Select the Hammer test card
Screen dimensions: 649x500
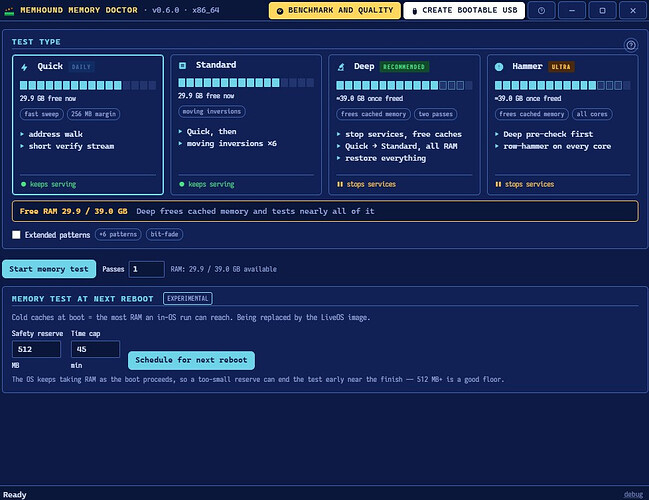tap(563, 125)
